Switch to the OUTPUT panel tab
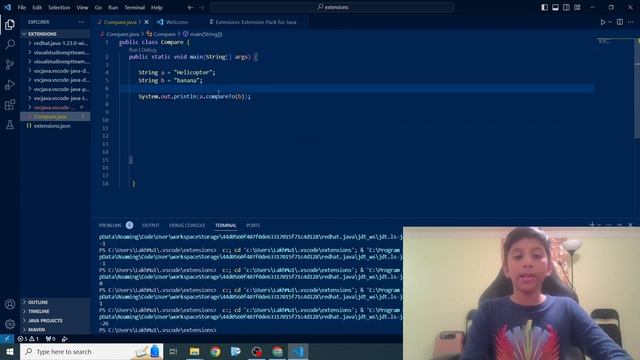Screen dimensions: 640x360 (151, 225)
